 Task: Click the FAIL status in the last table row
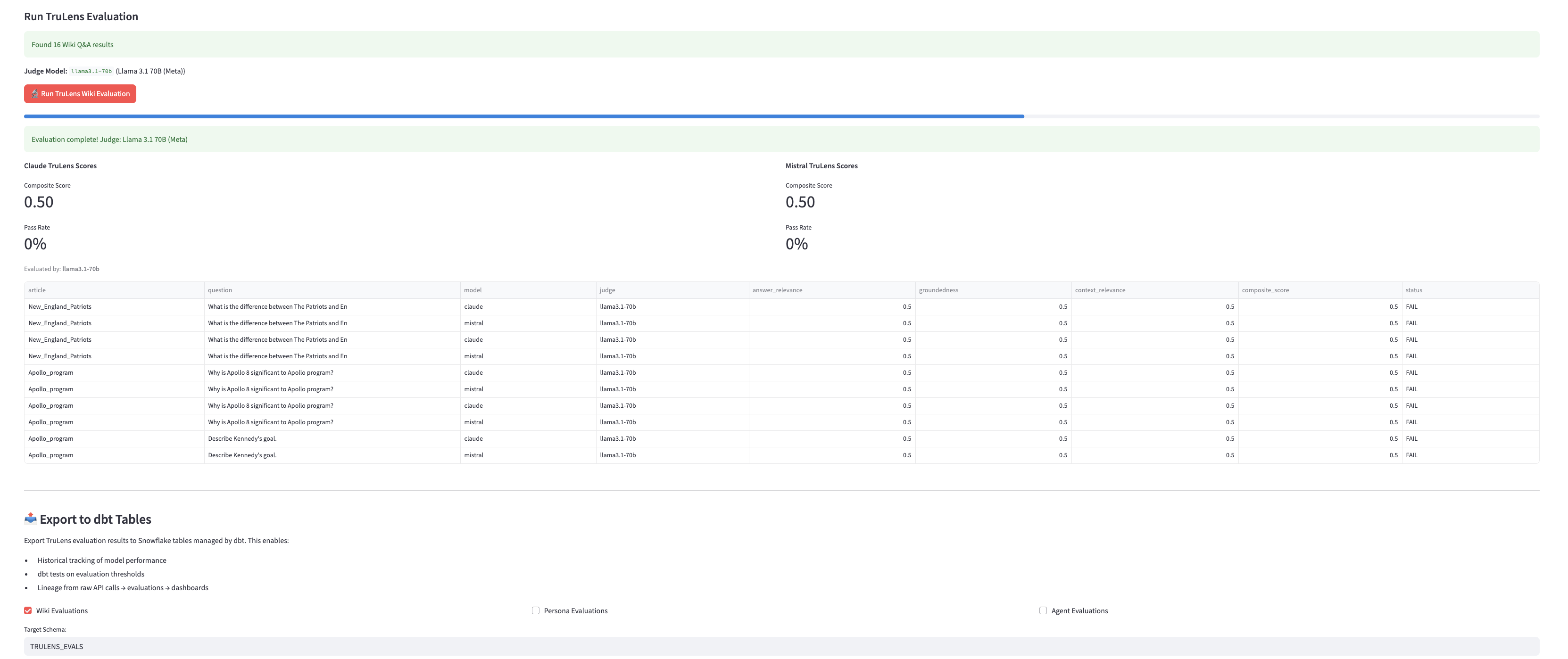click(1411, 455)
